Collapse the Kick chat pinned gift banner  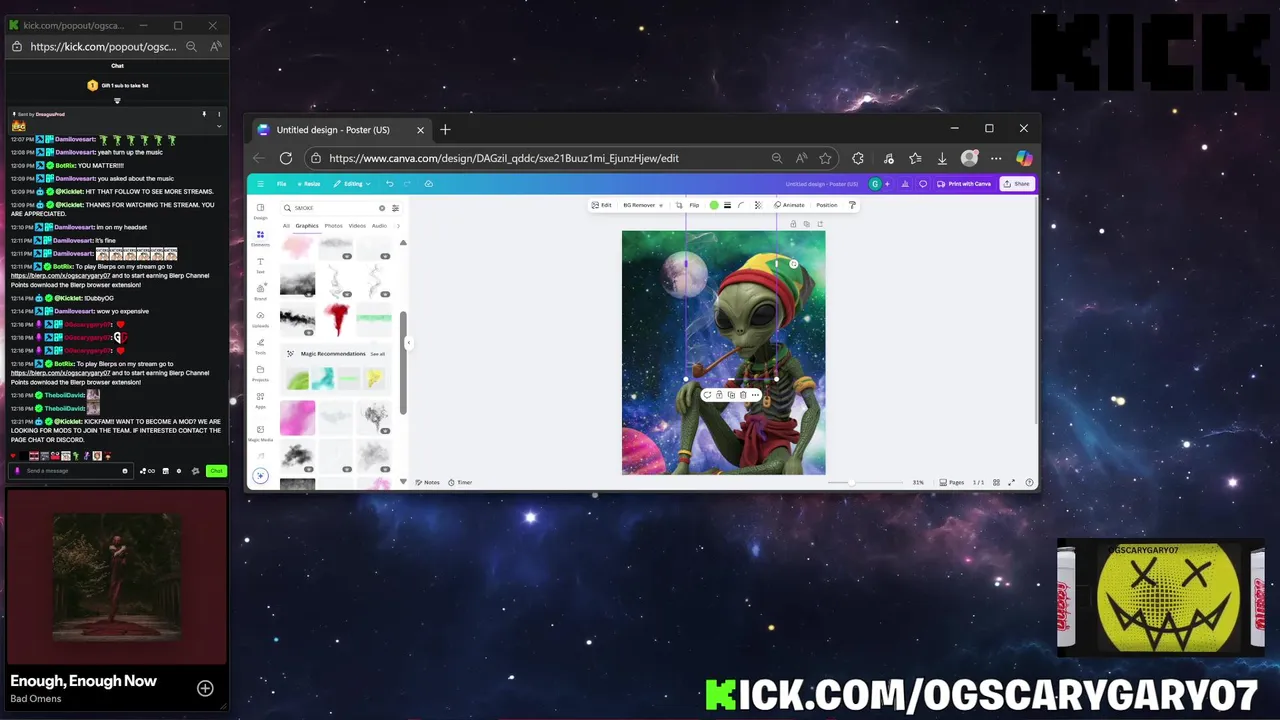pyautogui.click(x=117, y=100)
